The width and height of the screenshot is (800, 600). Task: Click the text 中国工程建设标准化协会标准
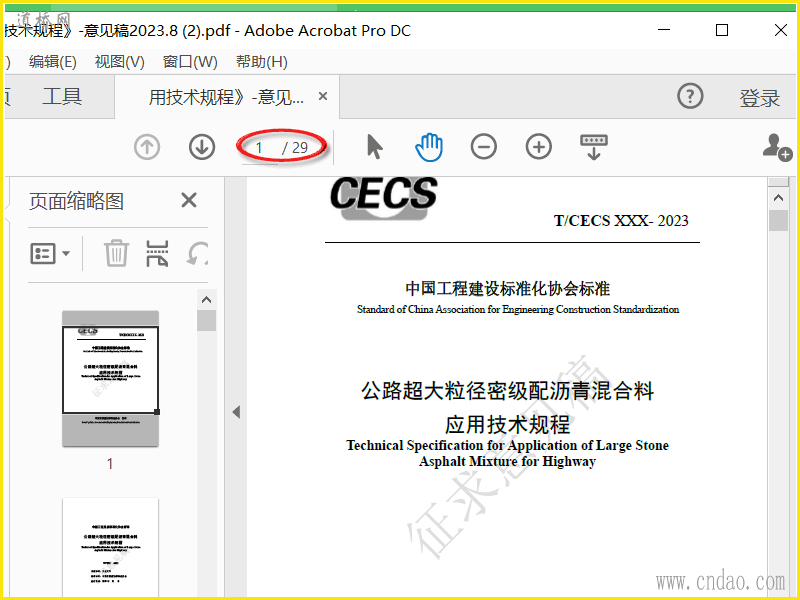[507, 289]
